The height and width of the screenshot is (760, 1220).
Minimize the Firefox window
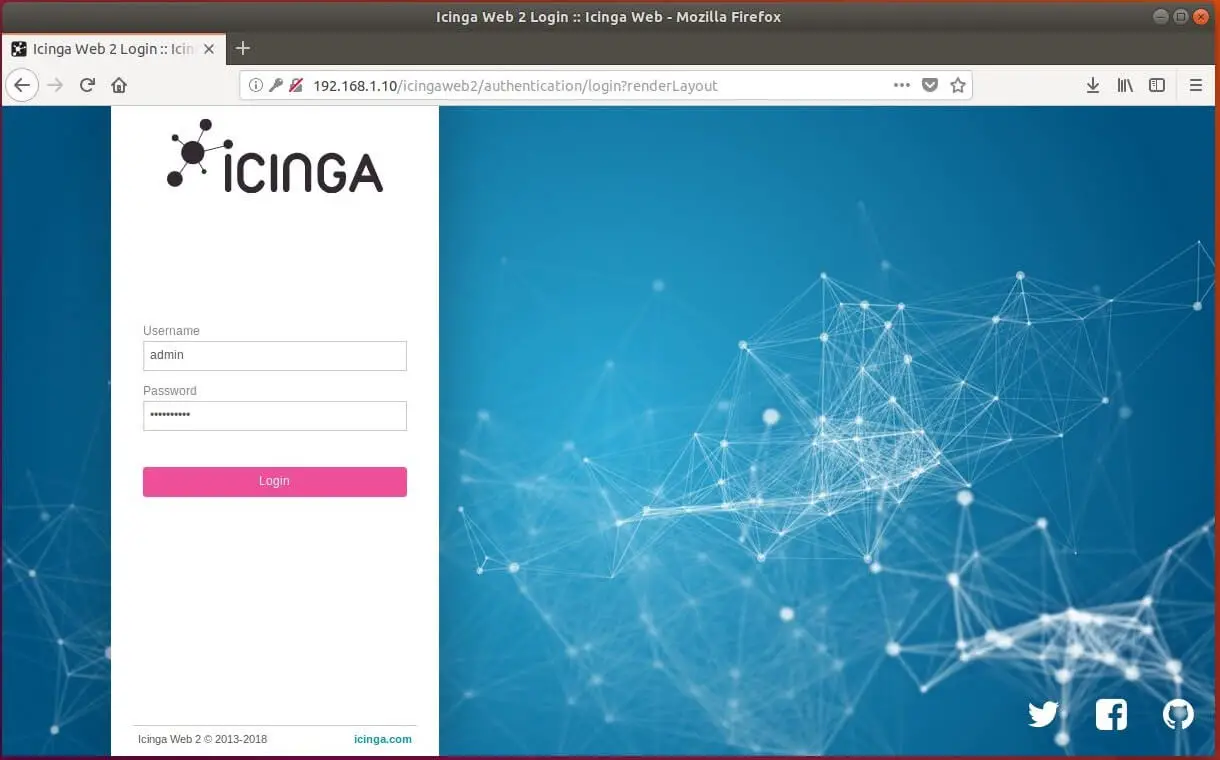pos(1162,16)
